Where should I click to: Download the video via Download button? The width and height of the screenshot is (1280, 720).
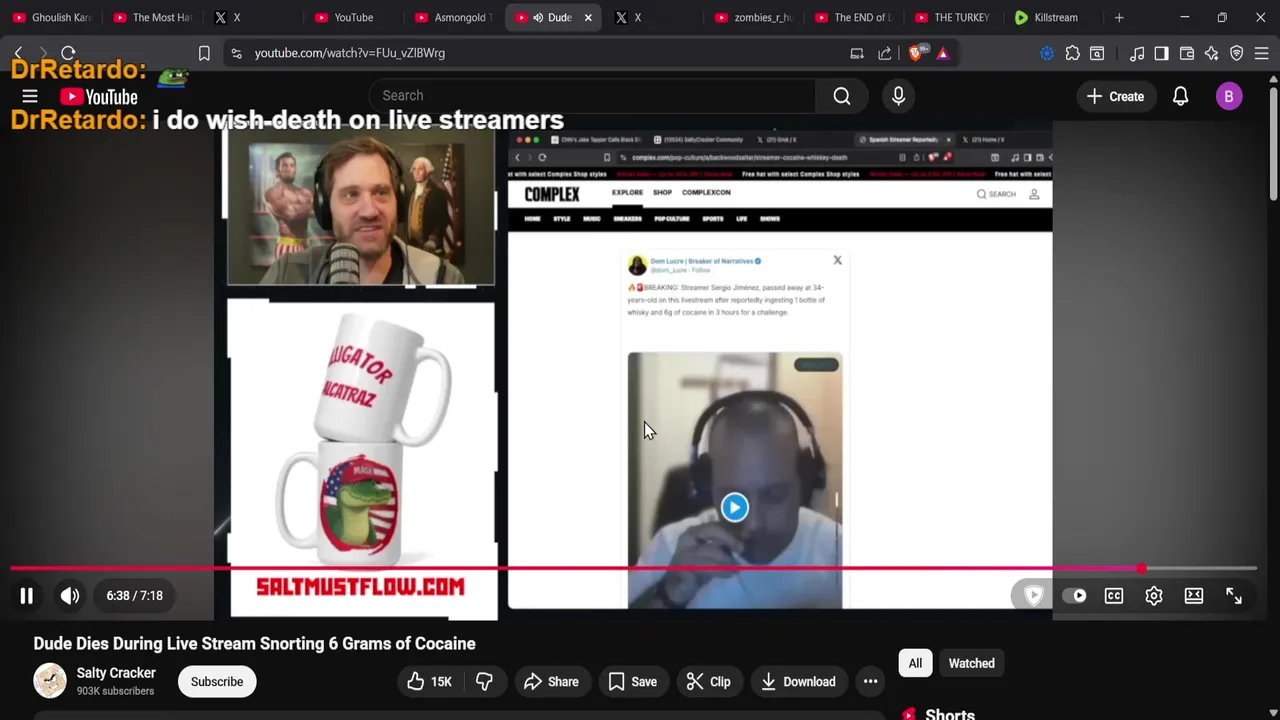click(798, 682)
